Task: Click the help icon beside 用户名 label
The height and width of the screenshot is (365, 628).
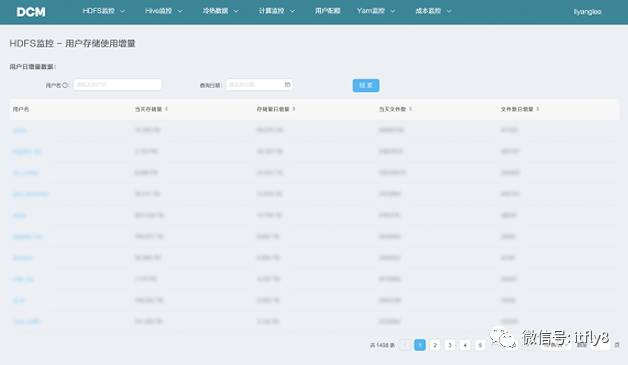Action: point(65,85)
